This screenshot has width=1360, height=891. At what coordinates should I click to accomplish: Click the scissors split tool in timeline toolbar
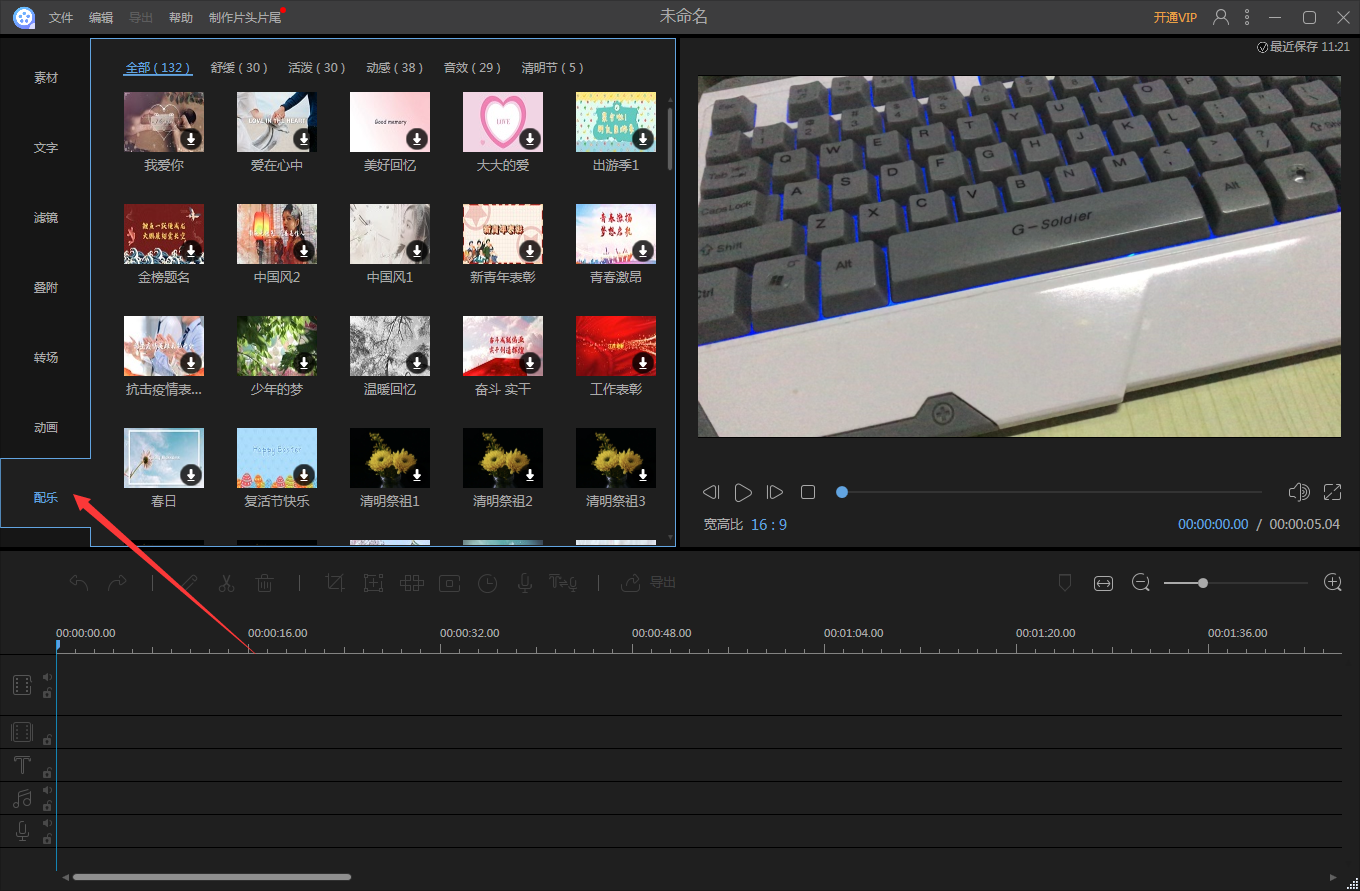point(226,583)
